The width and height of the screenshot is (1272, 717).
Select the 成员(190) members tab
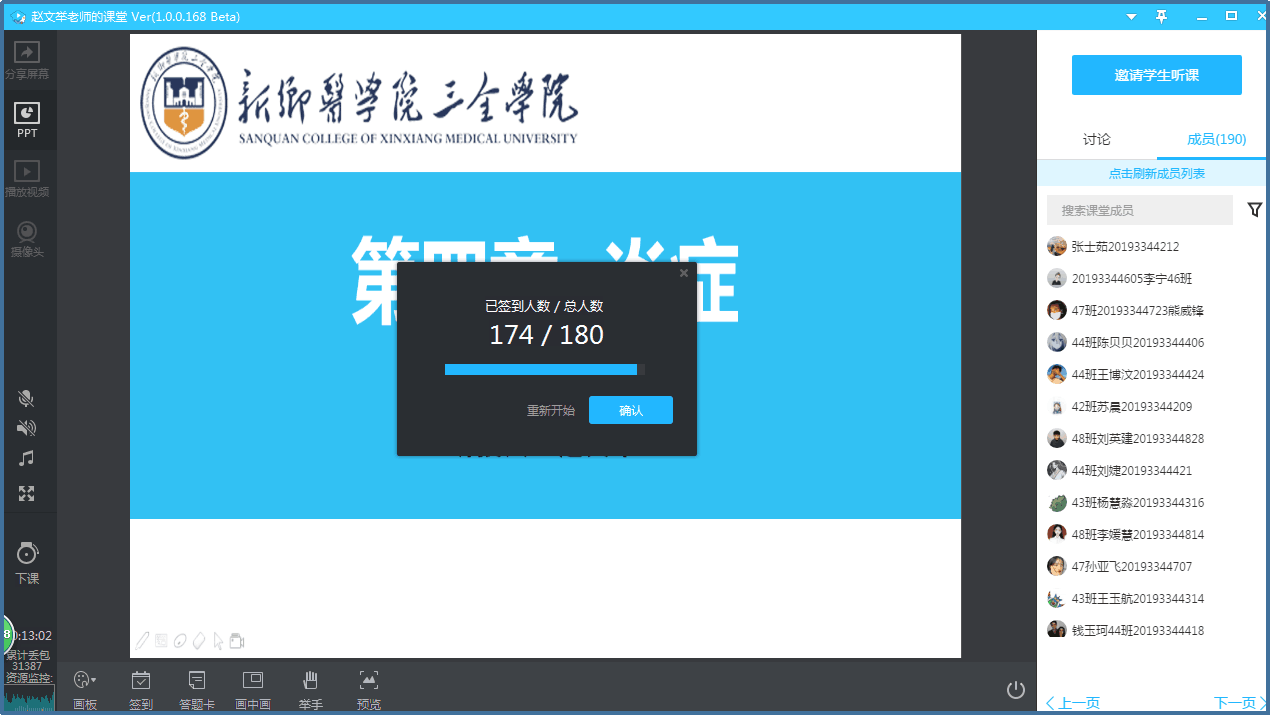coord(1216,140)
